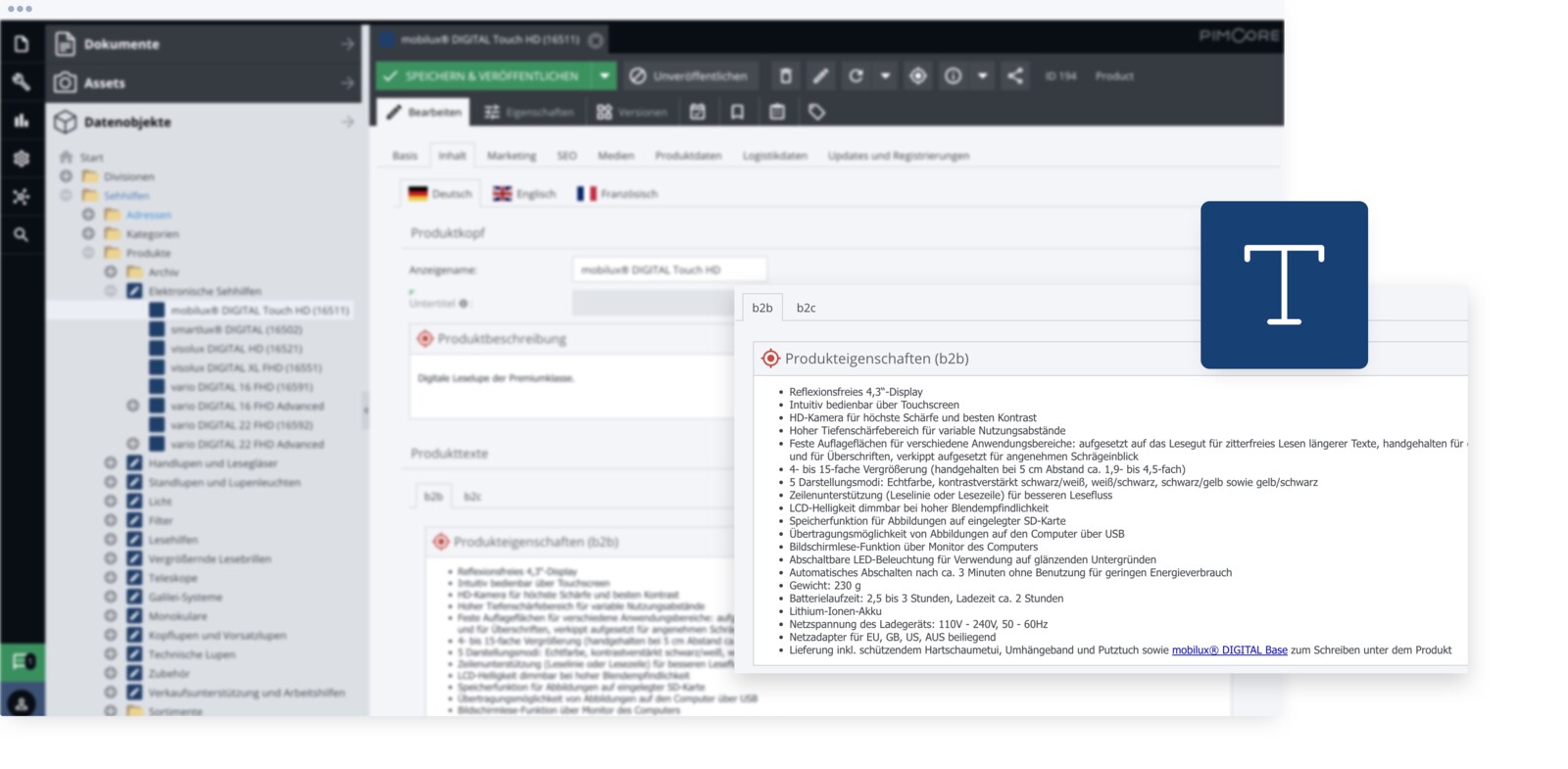1568x769 pixels.
Task: Click the trash delete icon in object toolbar
Action: 785,75
